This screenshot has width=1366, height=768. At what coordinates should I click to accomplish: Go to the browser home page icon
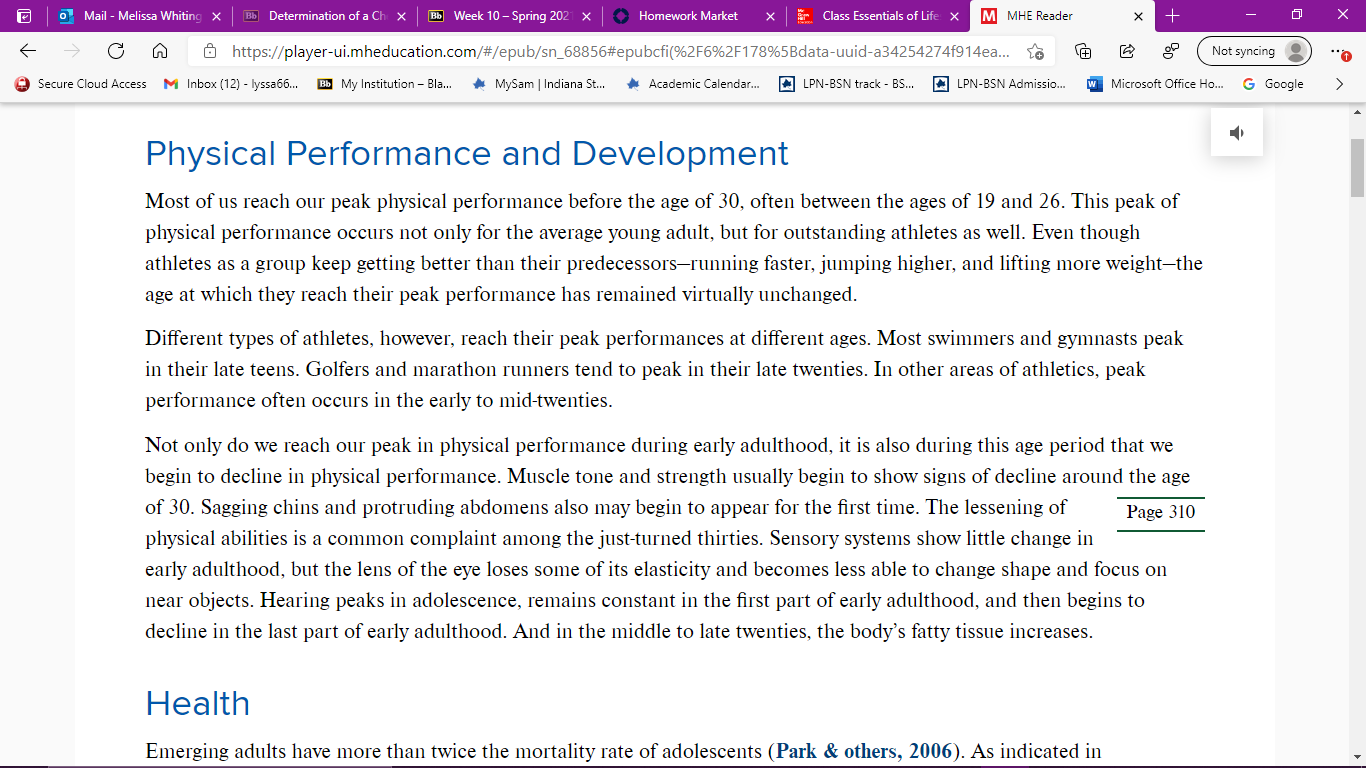(x=160, y=51)
